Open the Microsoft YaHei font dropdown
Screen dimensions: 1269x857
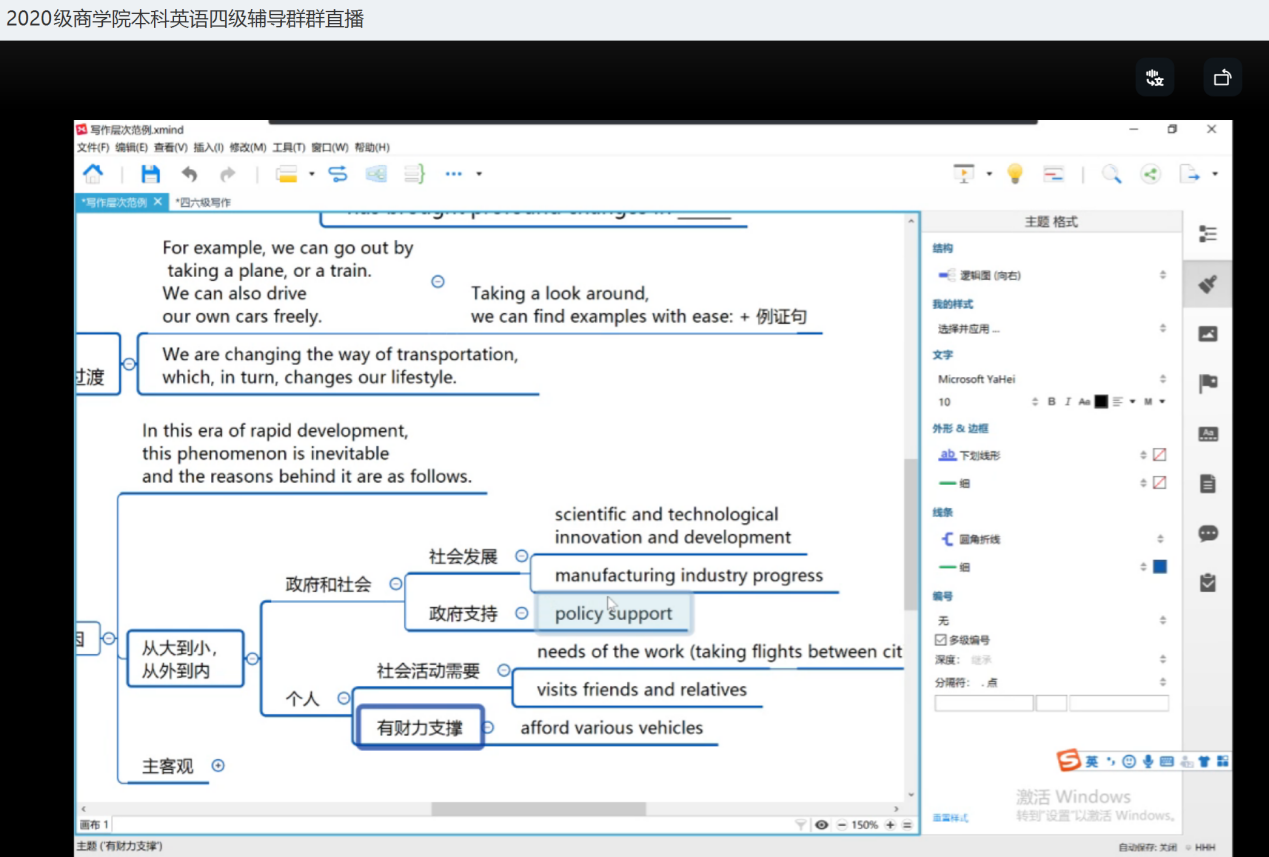pyautogui.click(x=1050, y=379)
